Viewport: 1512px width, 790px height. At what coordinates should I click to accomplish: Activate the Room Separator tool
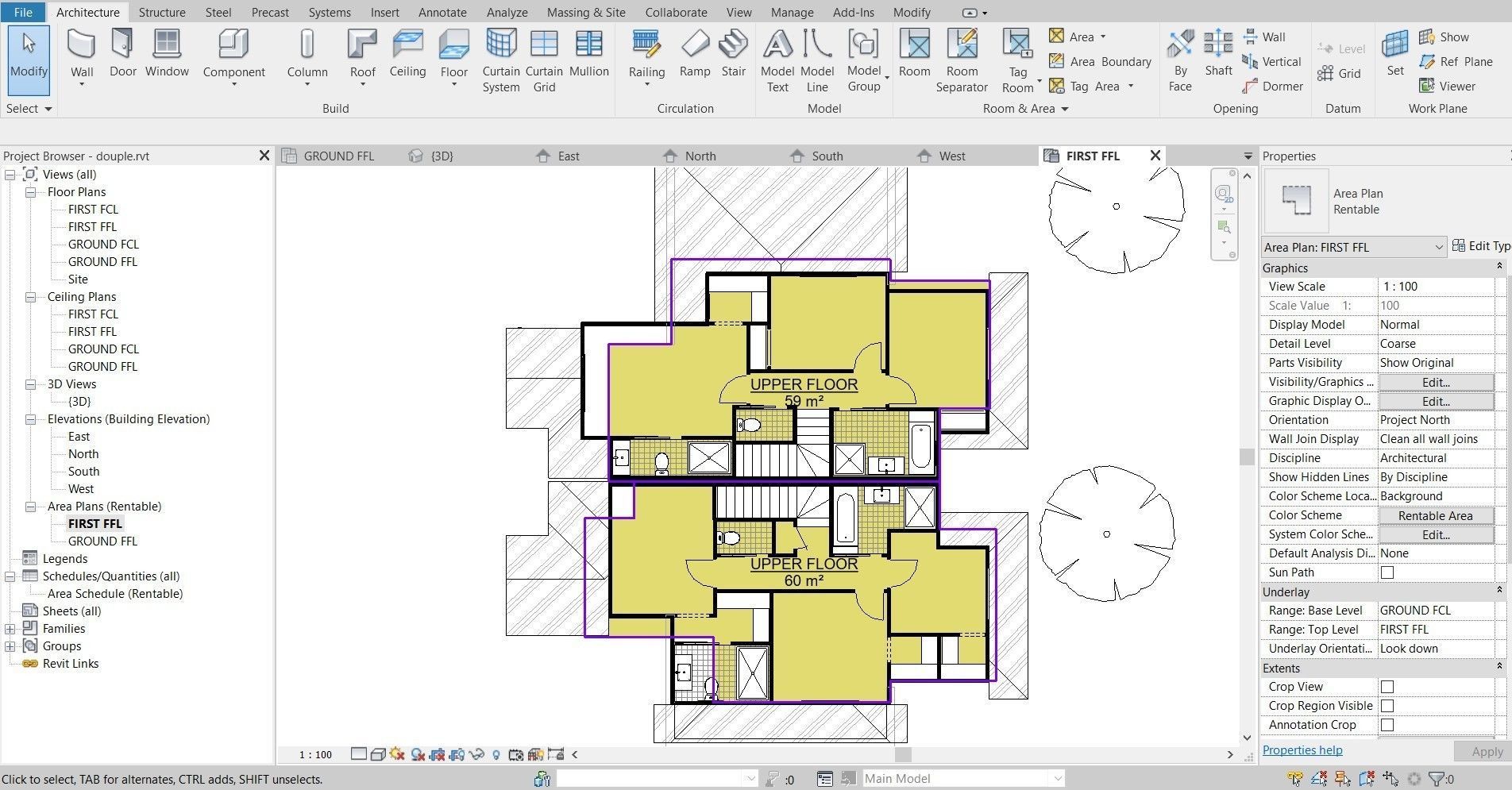click(962, 61)
